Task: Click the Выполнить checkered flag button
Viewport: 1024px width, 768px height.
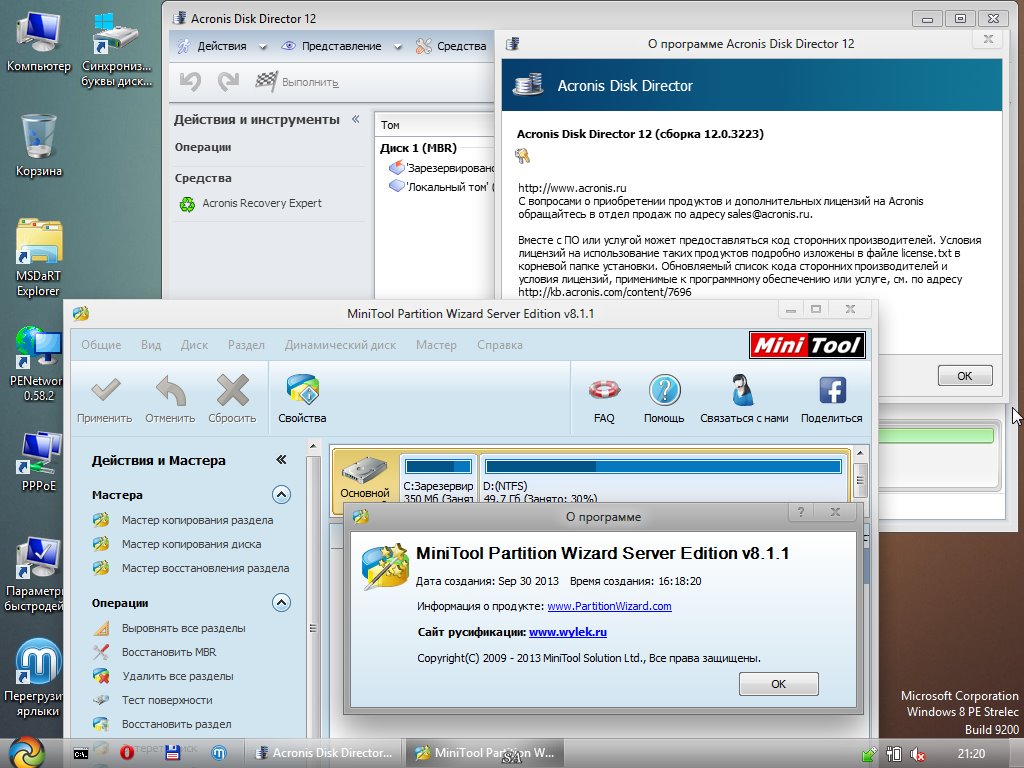Action: (296, 82)
